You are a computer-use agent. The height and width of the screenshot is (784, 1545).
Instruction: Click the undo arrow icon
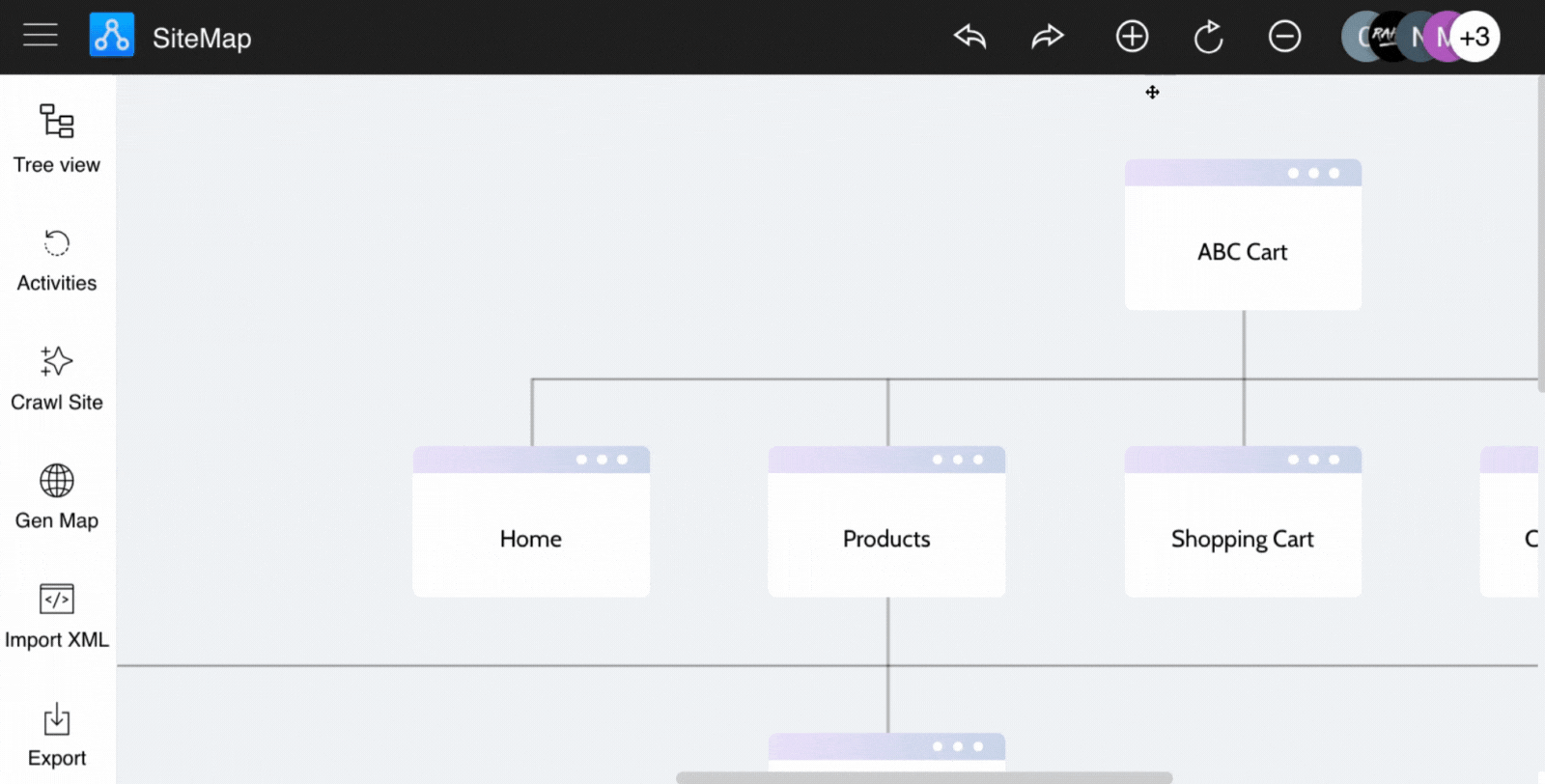click(x=969, y=37)
